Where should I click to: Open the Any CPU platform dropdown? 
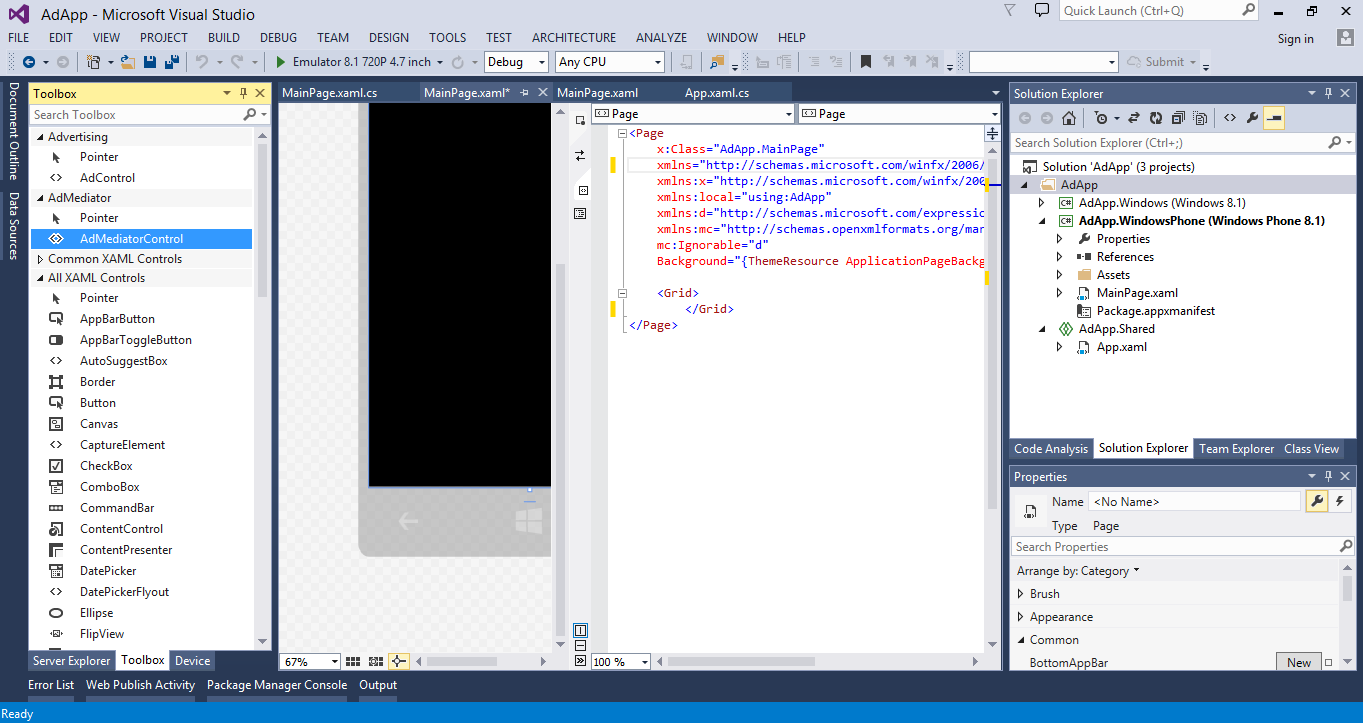click(x=610, y=62)
